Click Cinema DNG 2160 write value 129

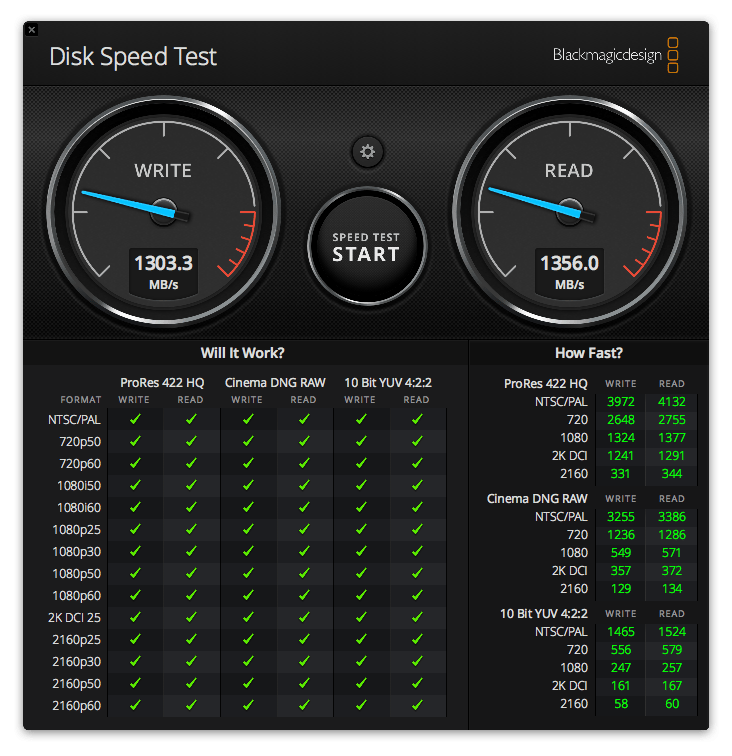621,589
